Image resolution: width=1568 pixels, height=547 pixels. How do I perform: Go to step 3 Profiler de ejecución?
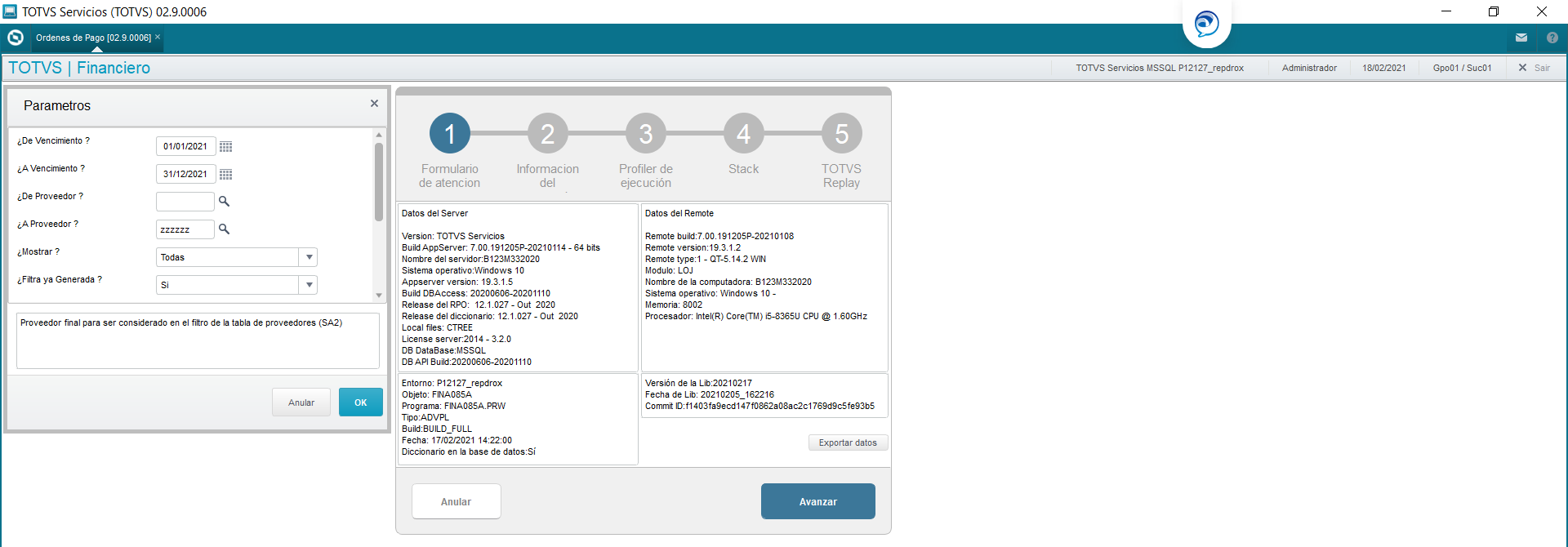[x=646, y=133]
